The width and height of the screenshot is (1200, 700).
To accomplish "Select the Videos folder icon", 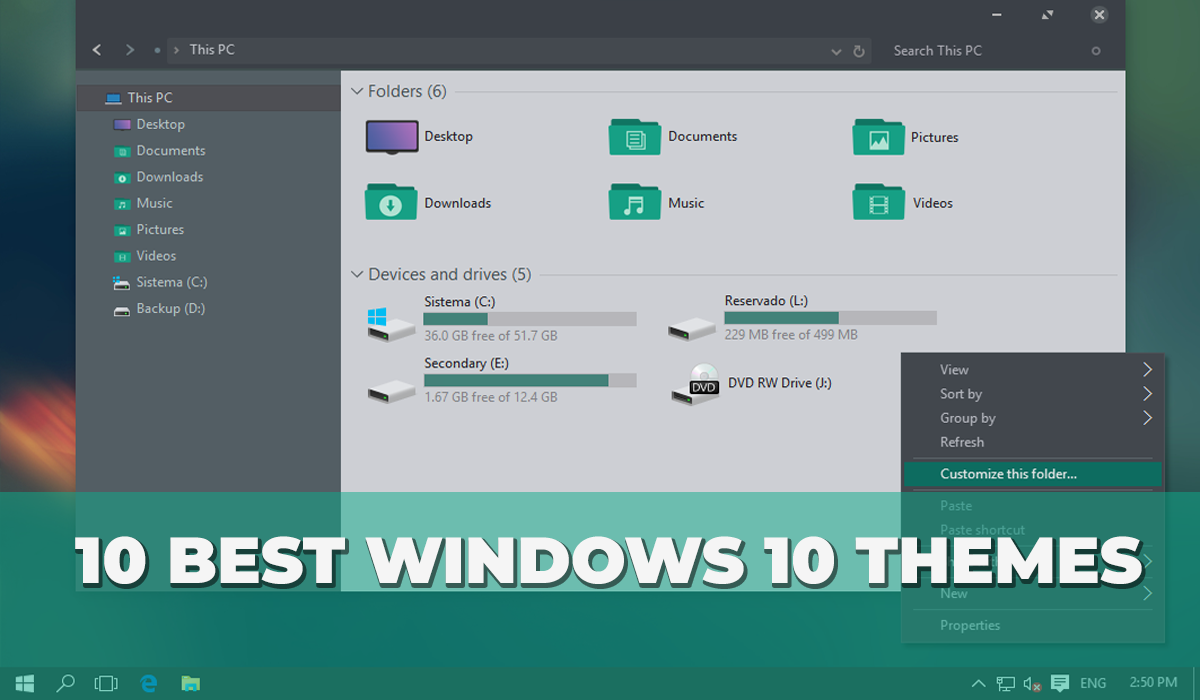I will (x=879, y=203).
